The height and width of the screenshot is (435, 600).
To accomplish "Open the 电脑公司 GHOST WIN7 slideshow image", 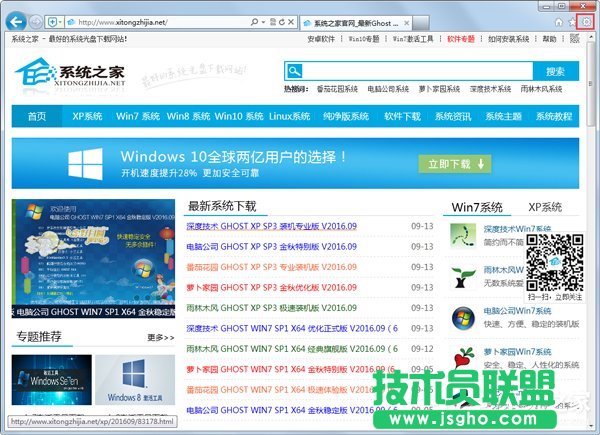I will (x=93, y=259).
